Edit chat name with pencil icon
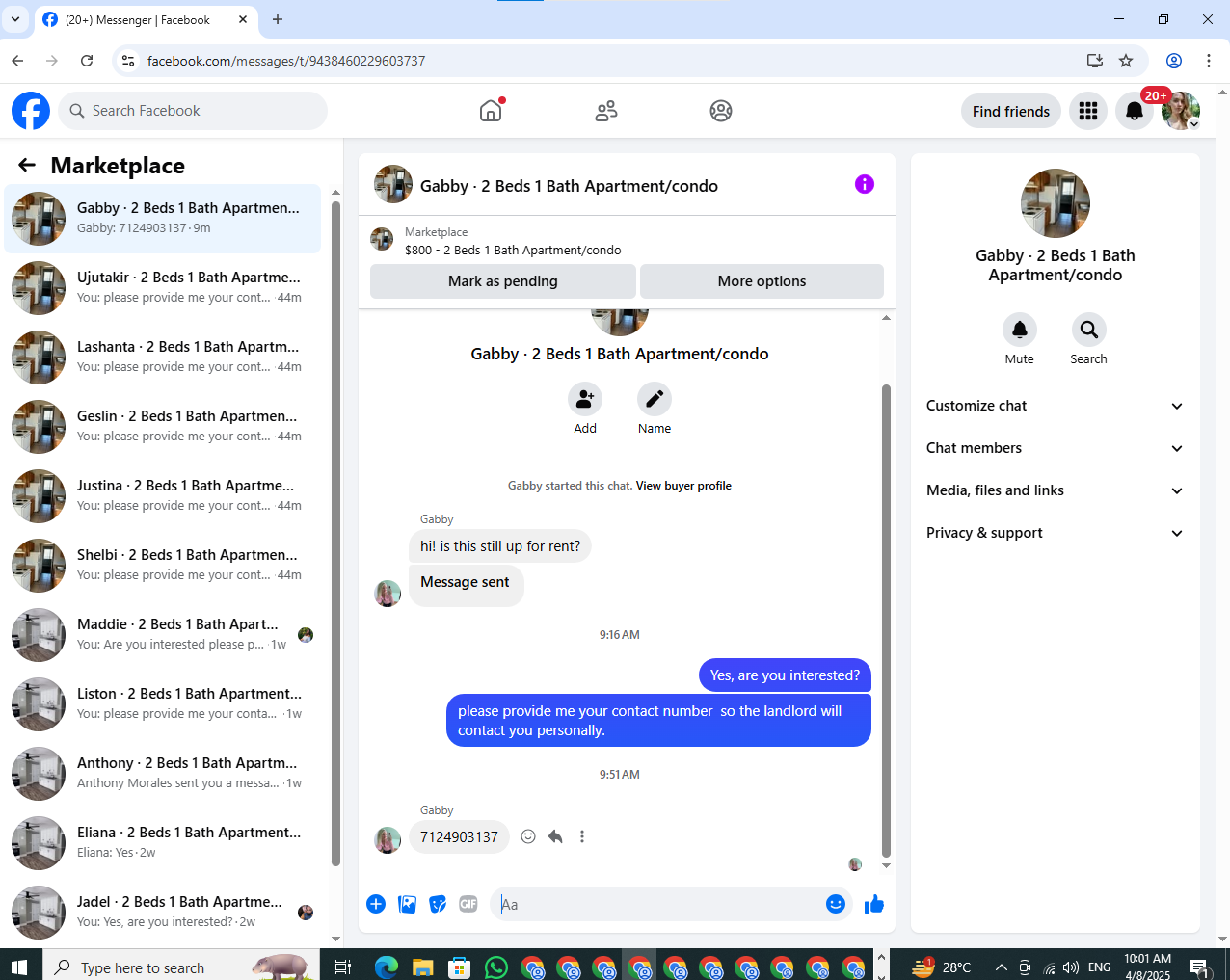This screenshot has height=980, width=1230. pos(655,399)
